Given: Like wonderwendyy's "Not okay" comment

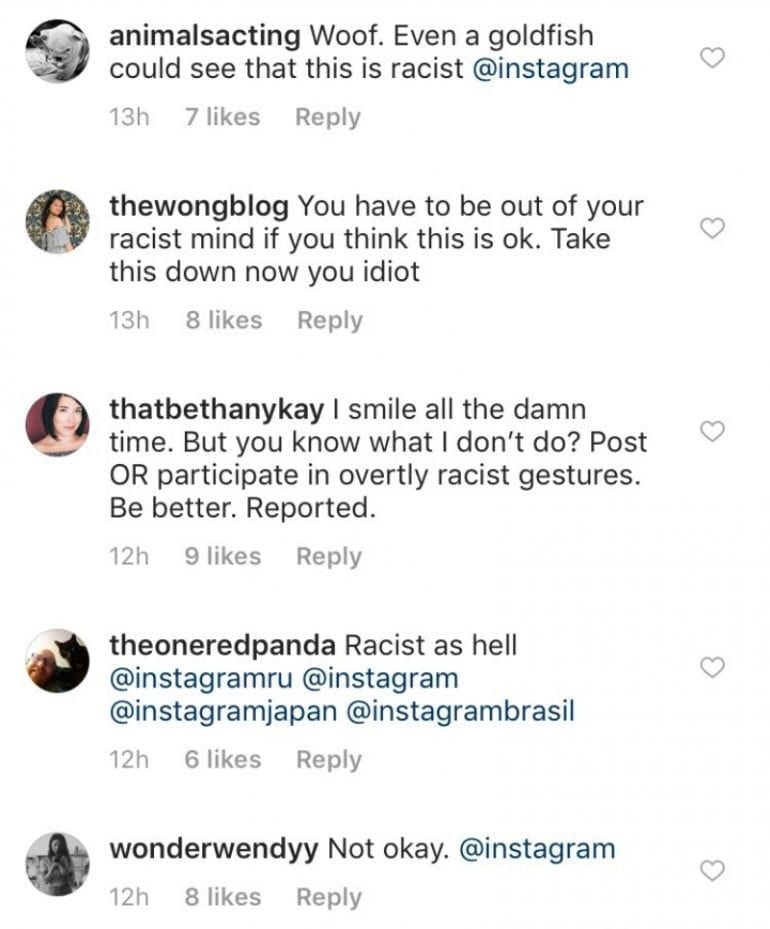Looking at the screenshot, I should 711,870.
